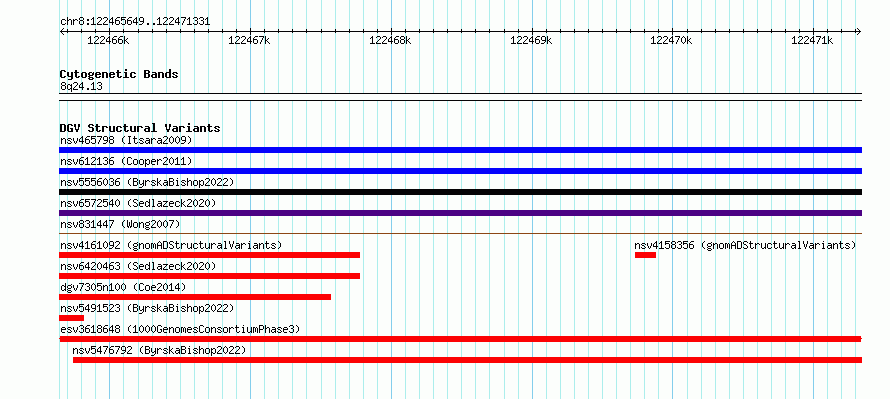Open nsv4161092 (gnomADStructuralVariants) label
The image size is (890, 399).
[x=171, y=245]
